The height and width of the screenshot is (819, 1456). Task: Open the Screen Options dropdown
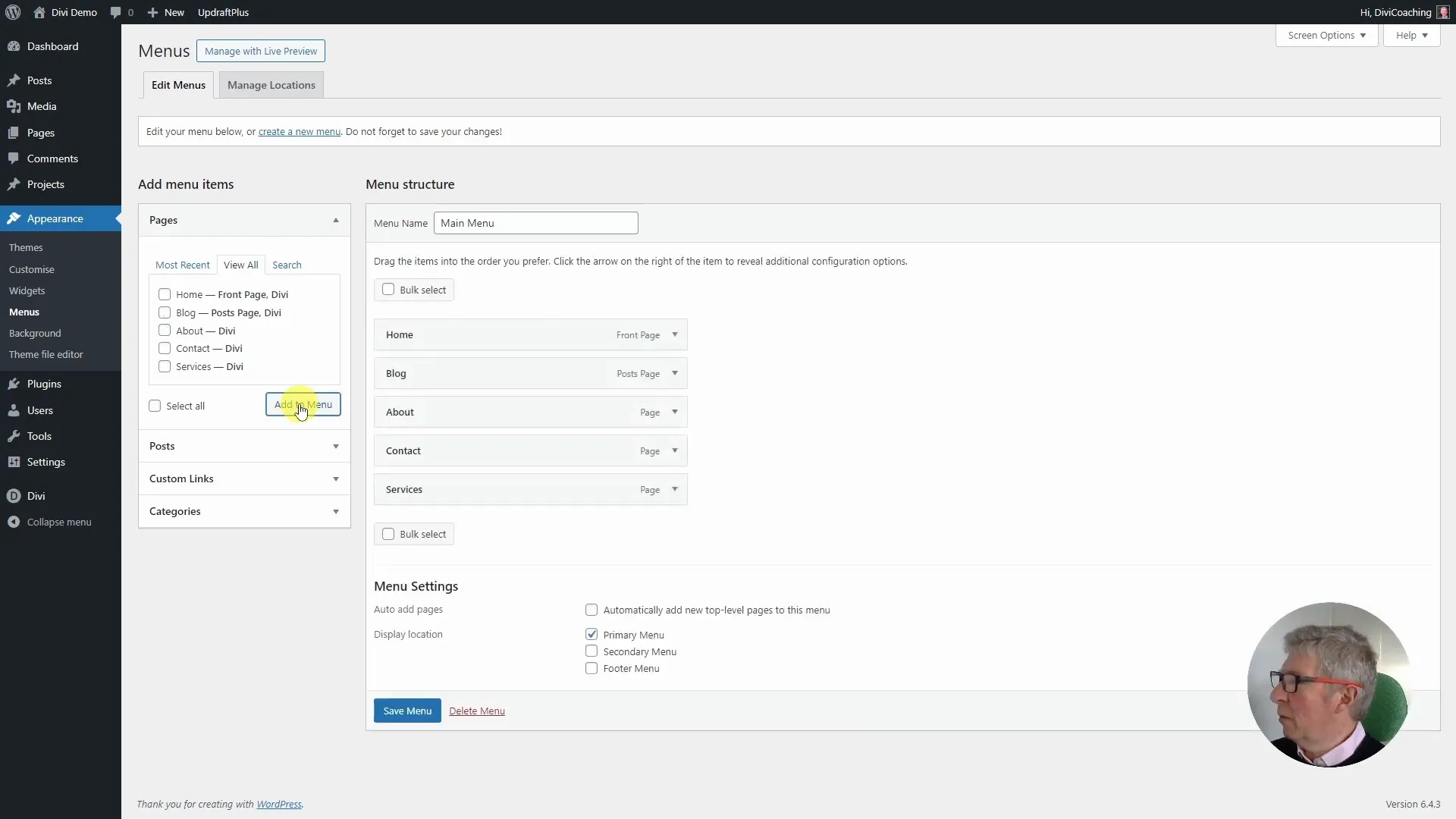(x=1326, y=35)
